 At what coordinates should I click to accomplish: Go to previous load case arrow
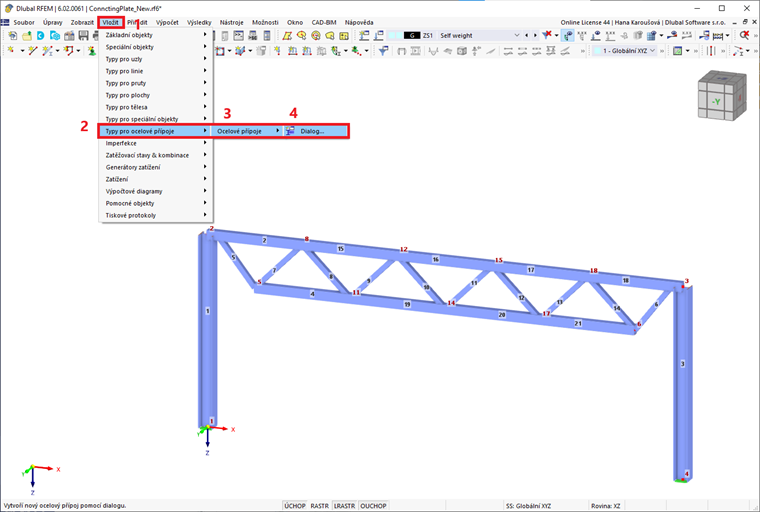(x=527, y=35)
